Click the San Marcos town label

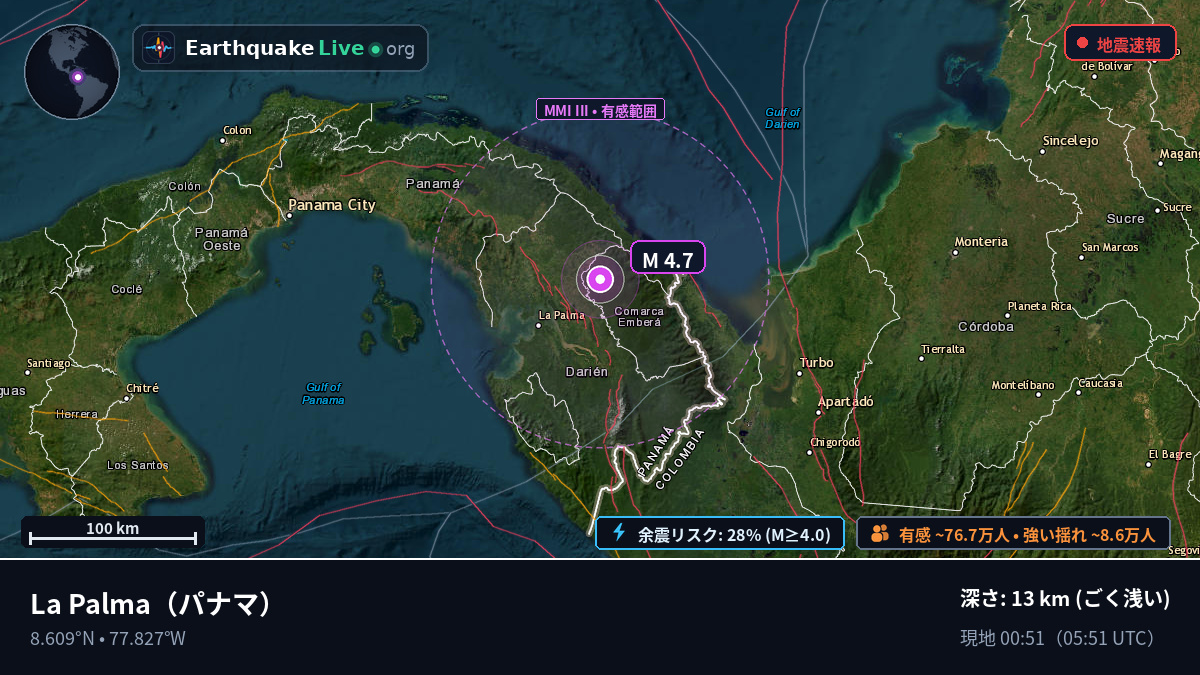[x=1110, y=247]
